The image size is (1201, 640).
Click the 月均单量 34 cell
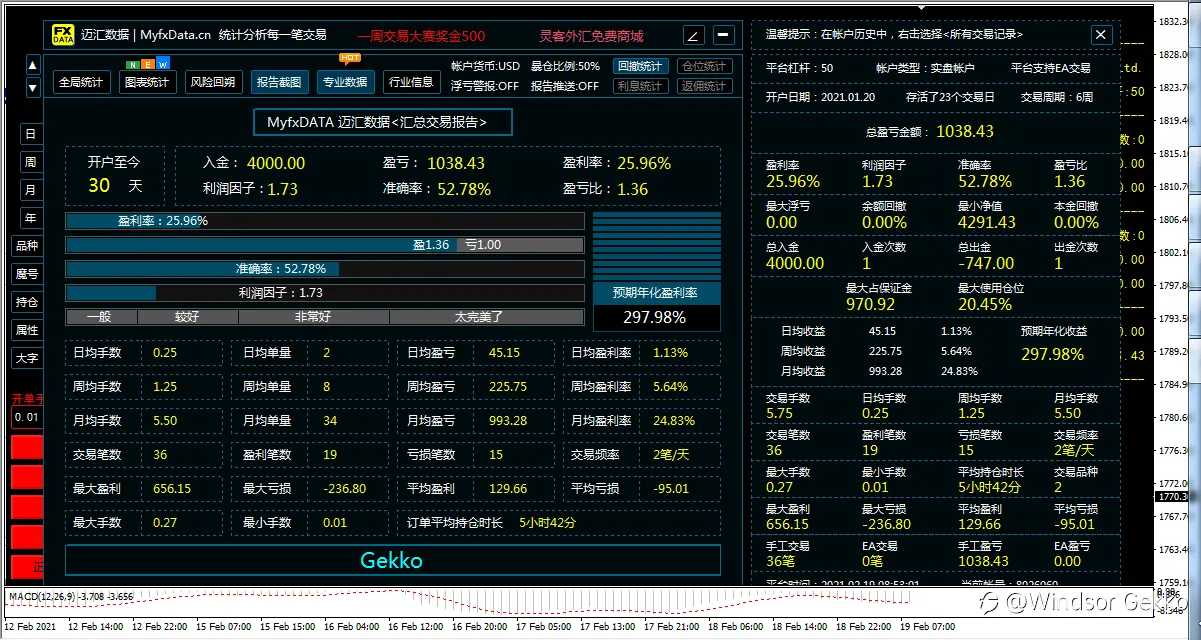pos(312,421)
